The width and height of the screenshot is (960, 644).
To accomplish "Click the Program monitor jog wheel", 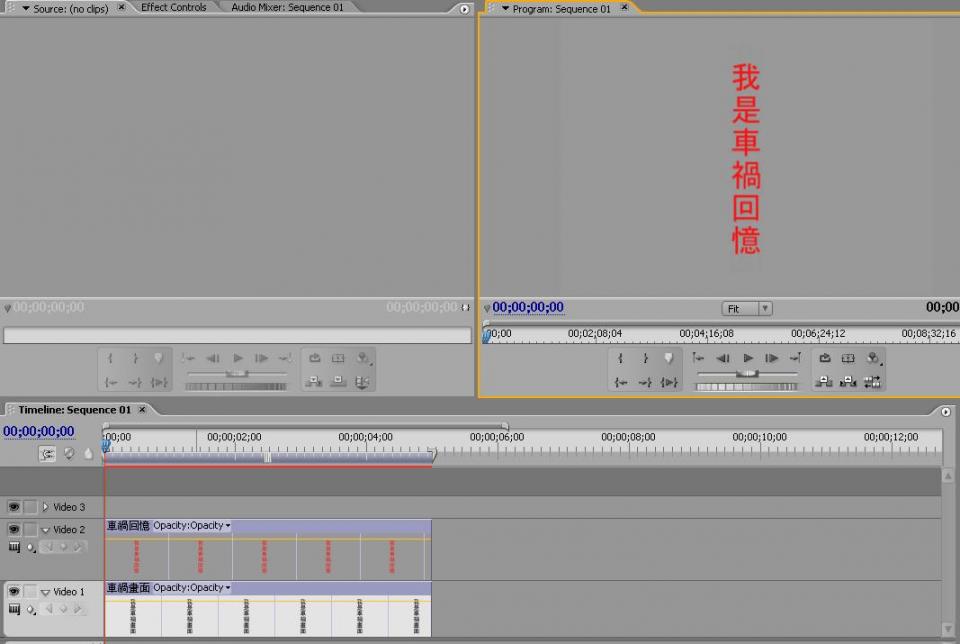I will point(747,387).
